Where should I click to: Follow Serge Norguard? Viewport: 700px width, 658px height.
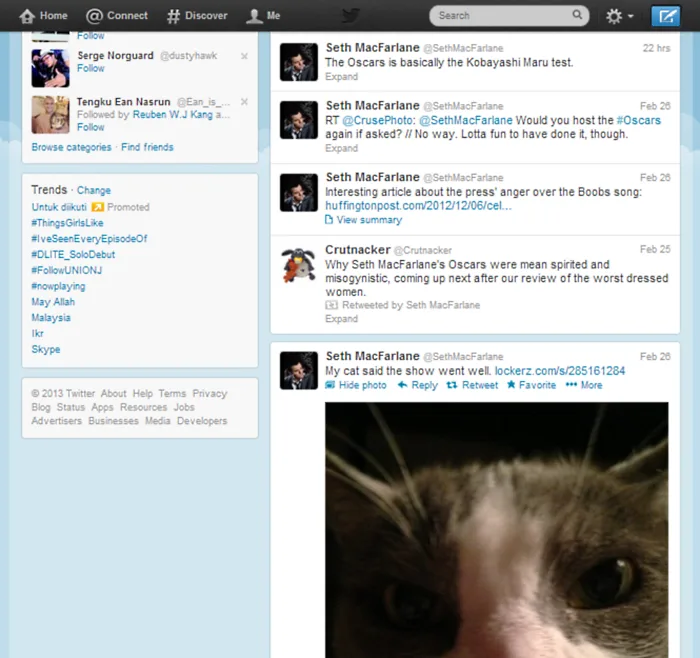pyautogui.click(x=91, y=68)
